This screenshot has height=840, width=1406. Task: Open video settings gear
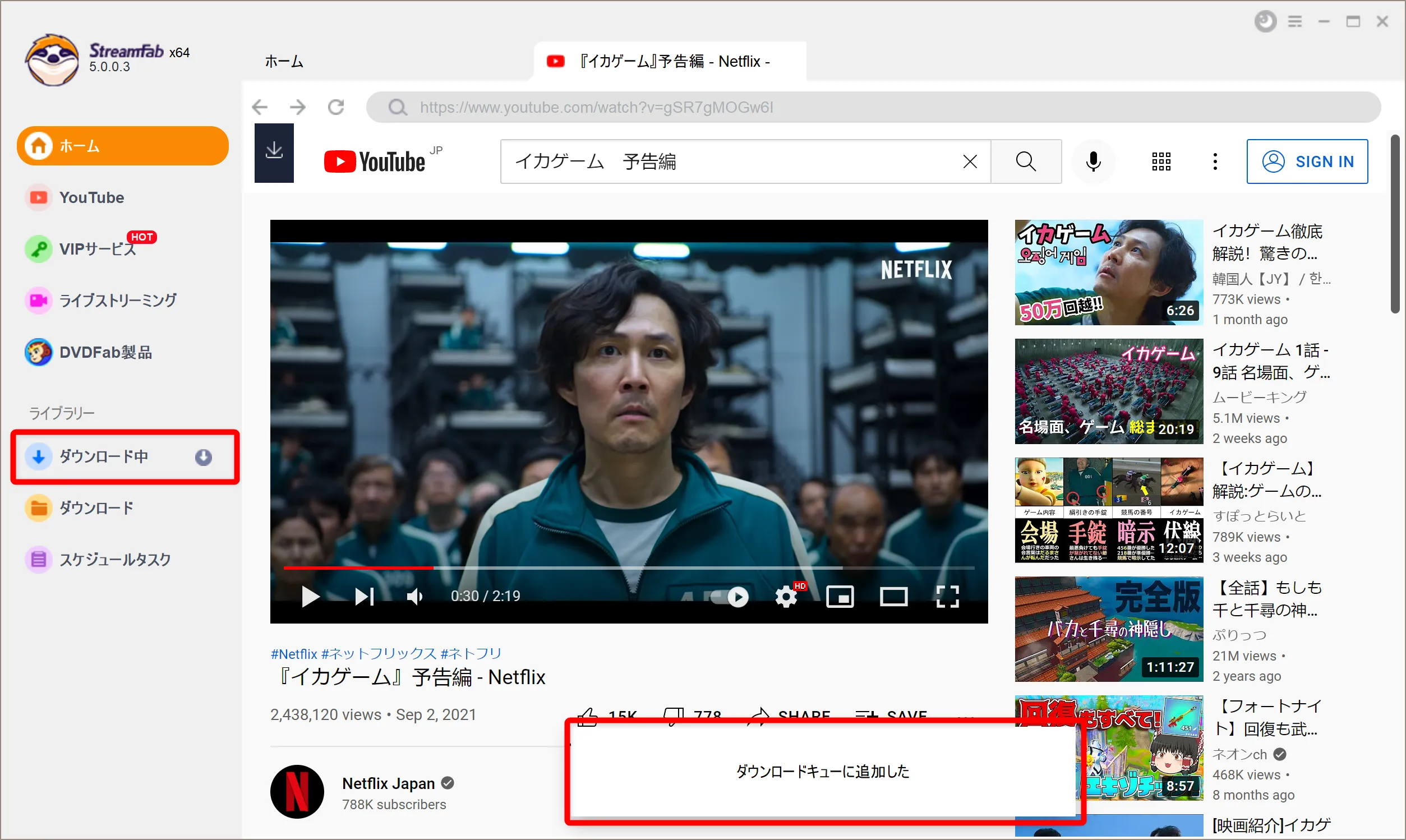(x=787, y=597)
